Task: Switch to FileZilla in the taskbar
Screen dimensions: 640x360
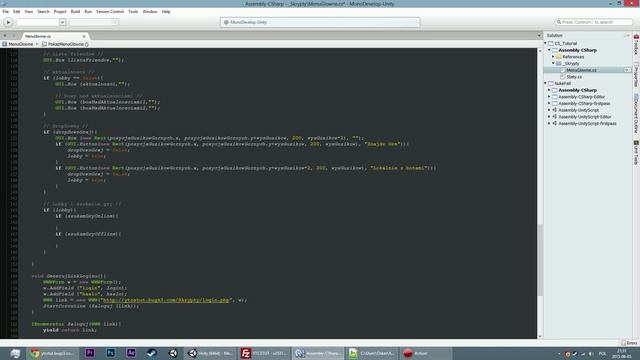Action: [x=264, y=353]
